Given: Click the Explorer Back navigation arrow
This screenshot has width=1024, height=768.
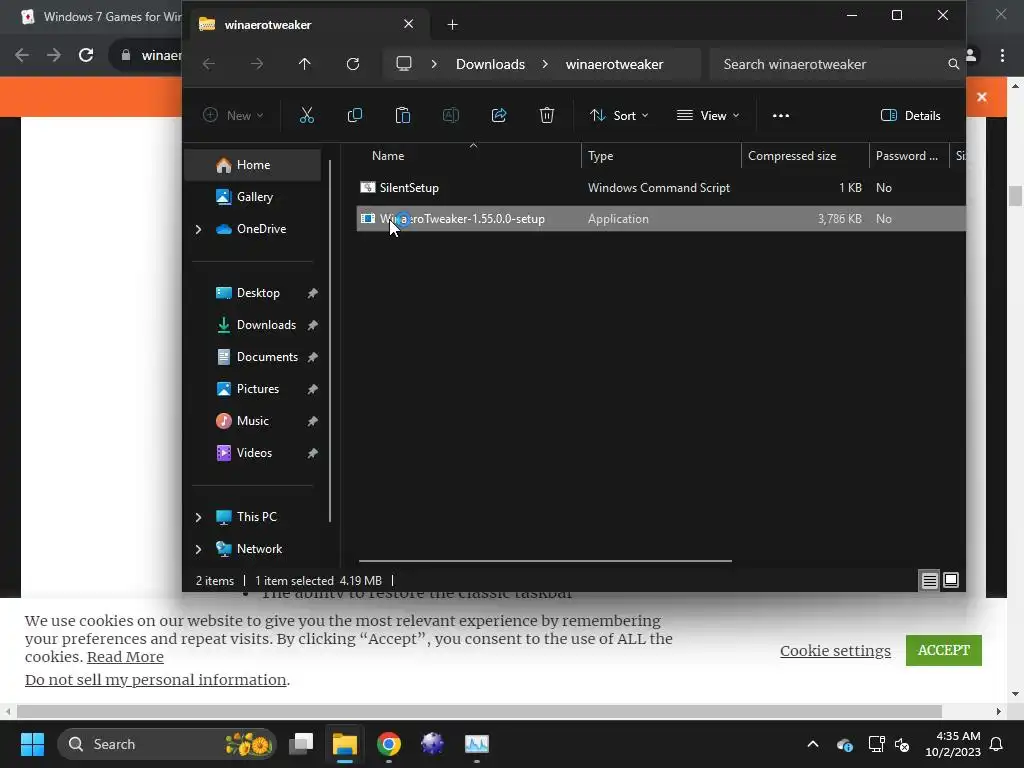Looking at the screenshot, I should [x=209, y=64].
